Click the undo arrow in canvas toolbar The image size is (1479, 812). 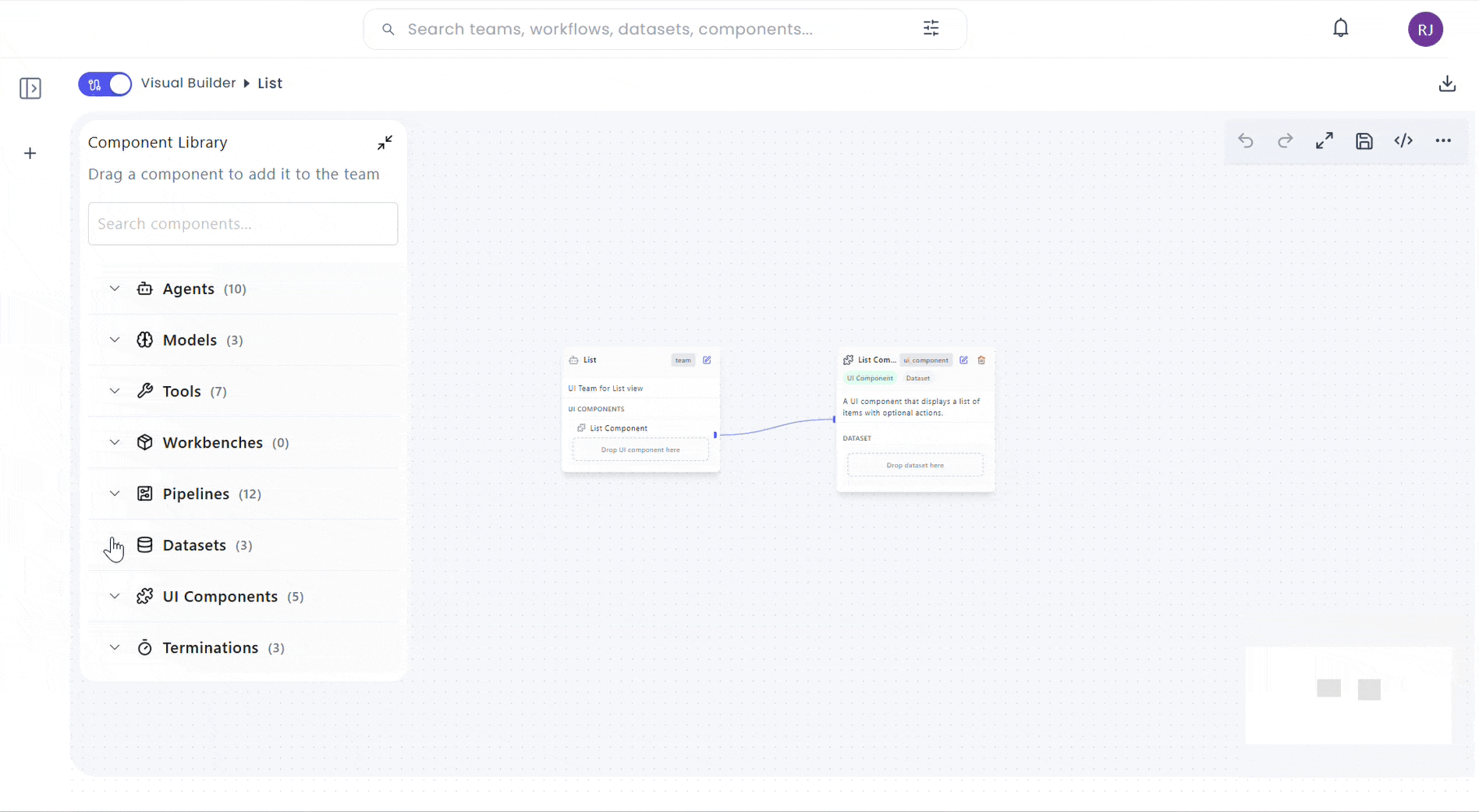coord(1246,141)
